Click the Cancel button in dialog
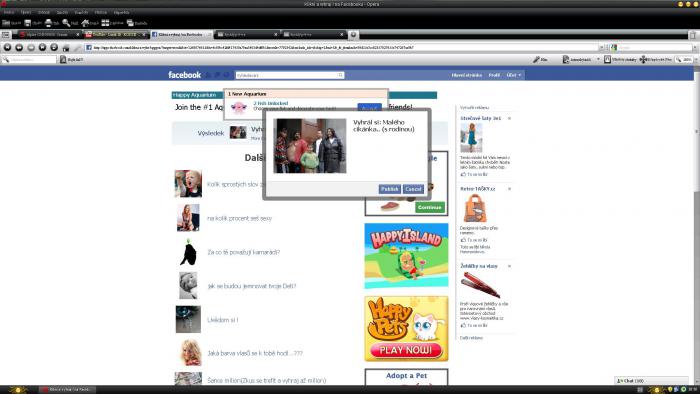The width and height of the screenshot is (700, 394). [413, 189]
